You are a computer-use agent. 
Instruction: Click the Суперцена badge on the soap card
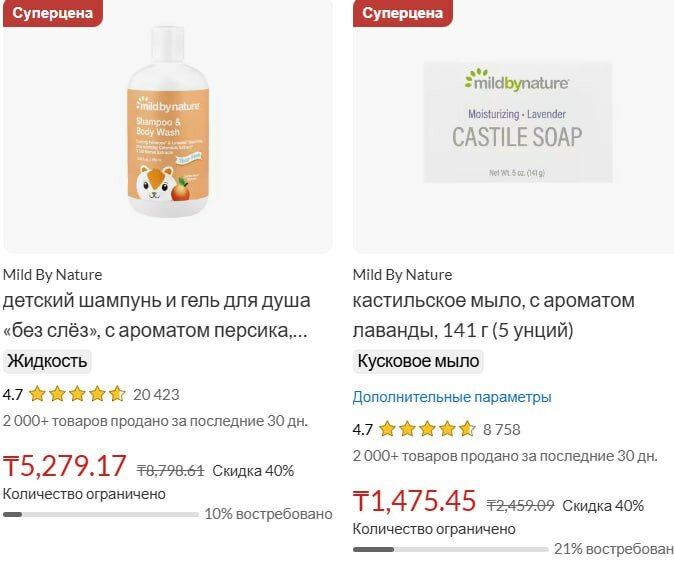[x=402, y=13]
